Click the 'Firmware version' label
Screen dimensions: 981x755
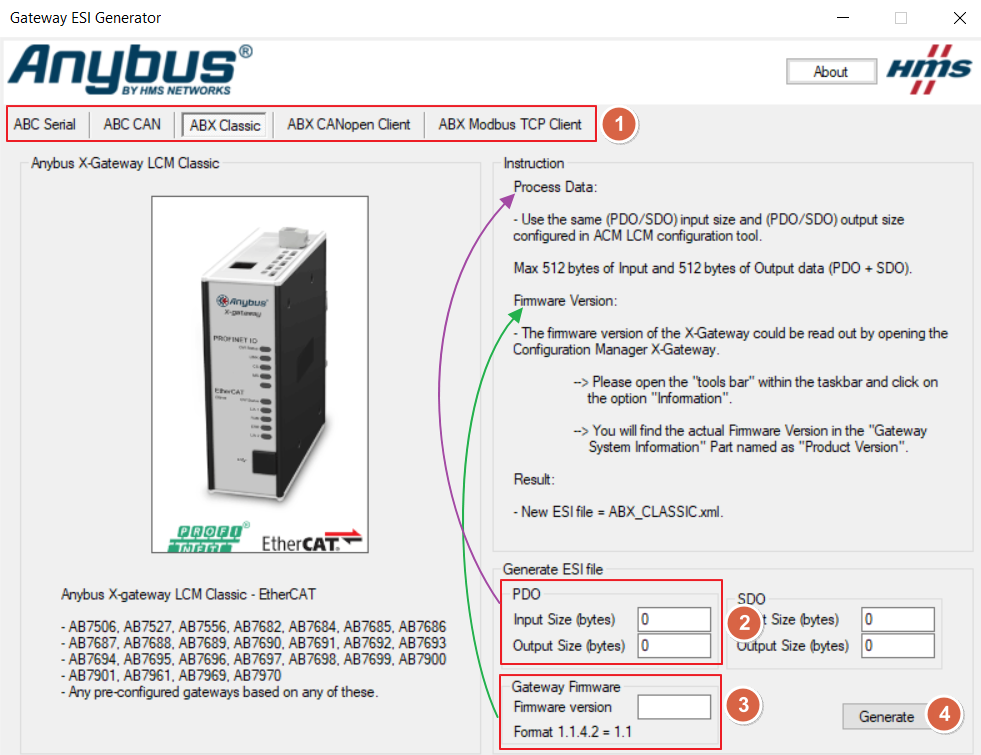click(x=562, y=707)
